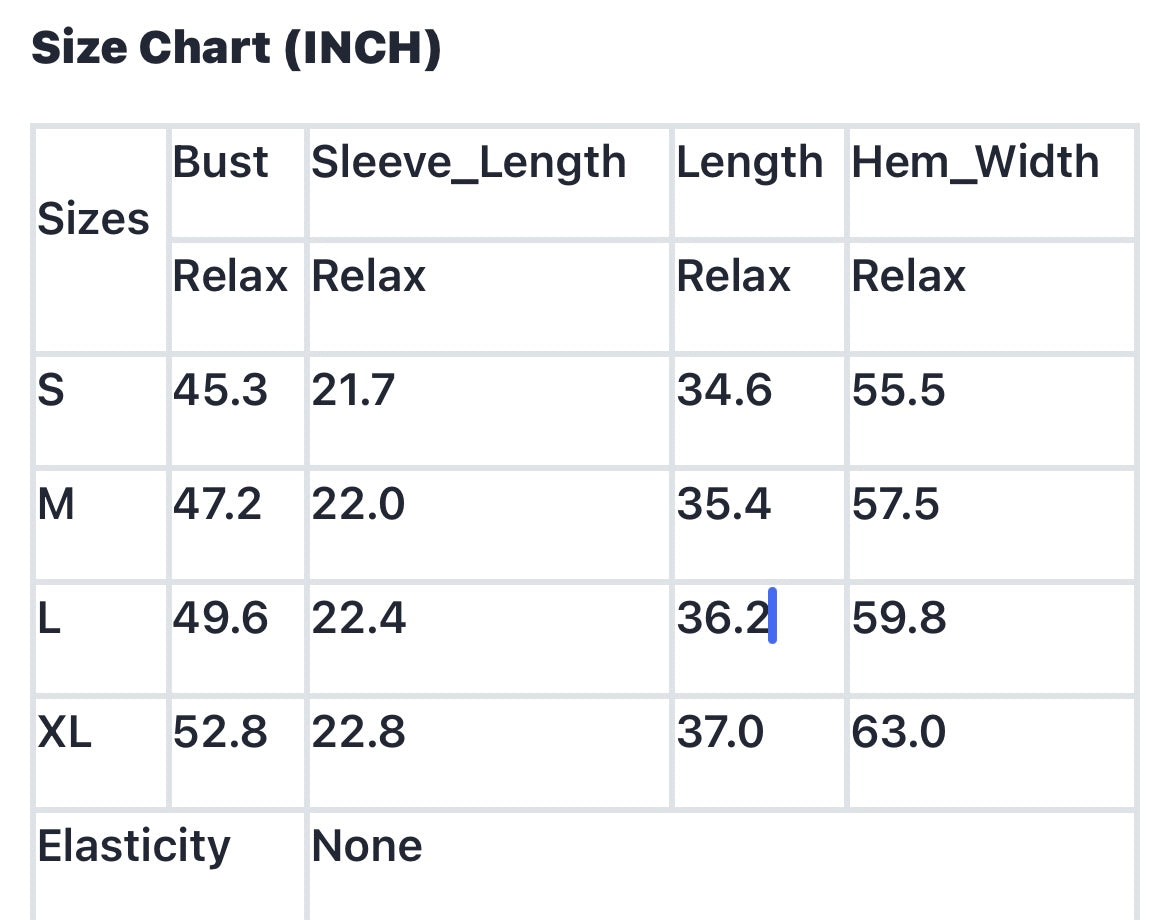Viewport: 1170px width, 920px height.
Task: Select the None elasticity value
Action: pyautogui.click(x=366, y=847)
